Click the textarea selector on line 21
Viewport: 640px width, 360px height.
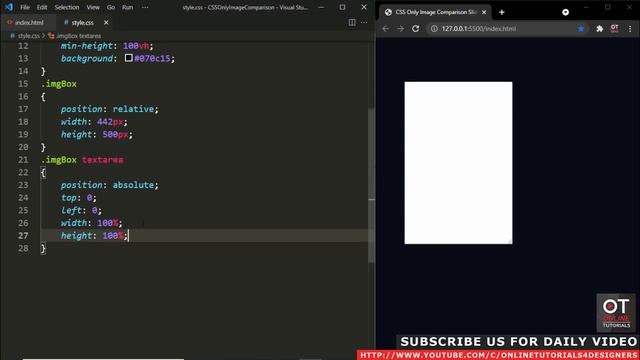point(102,160)
